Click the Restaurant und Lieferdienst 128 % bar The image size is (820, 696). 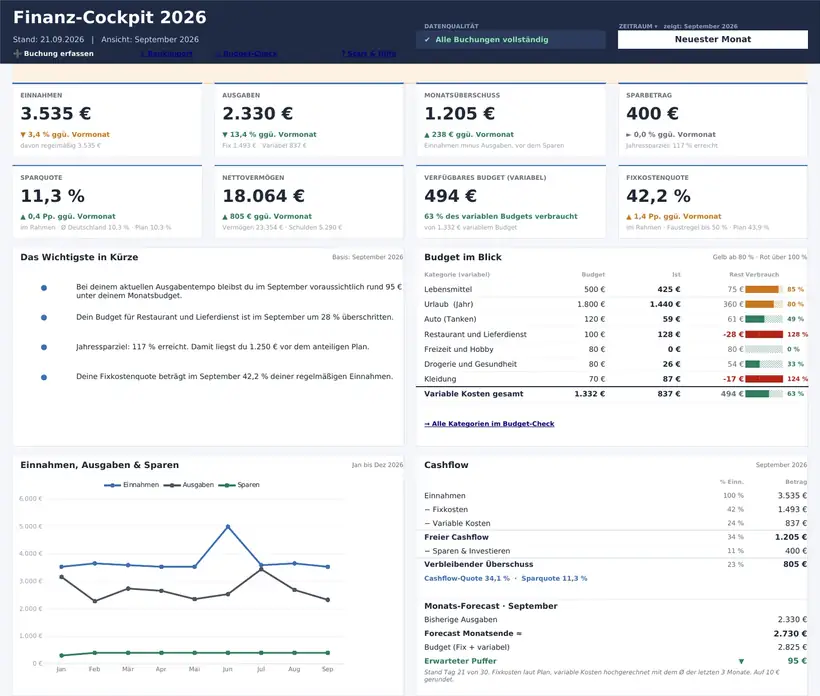click(764, 334)
